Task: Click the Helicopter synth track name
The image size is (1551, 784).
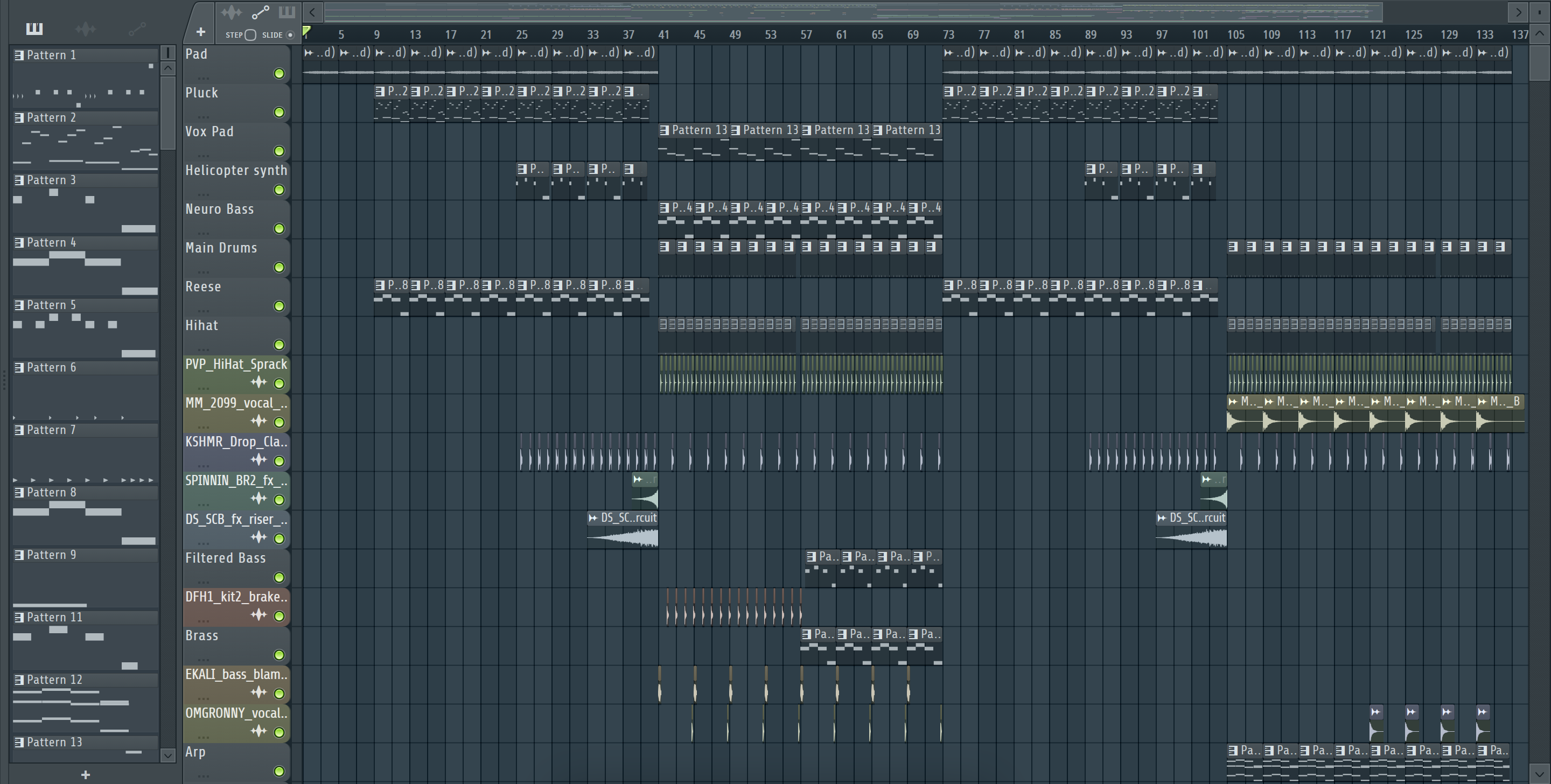Action: click(236, 170)
